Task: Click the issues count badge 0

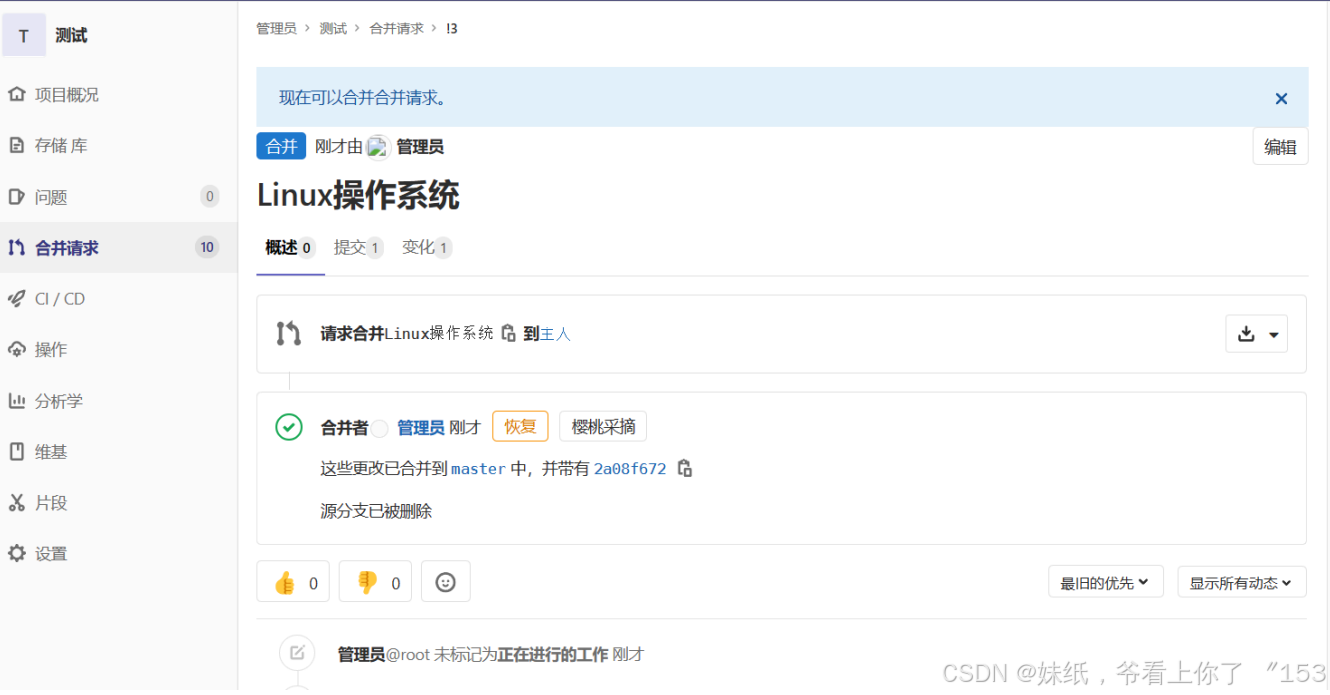Action: click(x=209, y=196)
